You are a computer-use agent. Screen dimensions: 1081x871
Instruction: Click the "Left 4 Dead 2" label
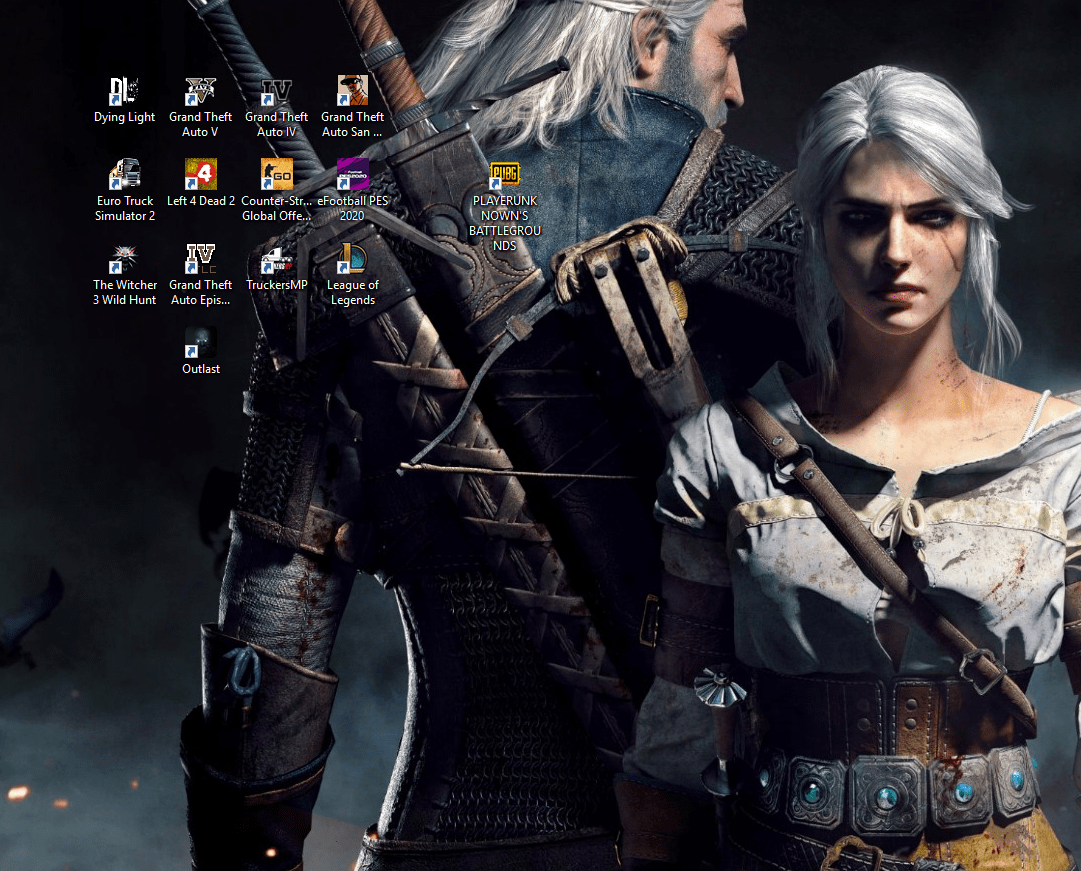[201, 201]
